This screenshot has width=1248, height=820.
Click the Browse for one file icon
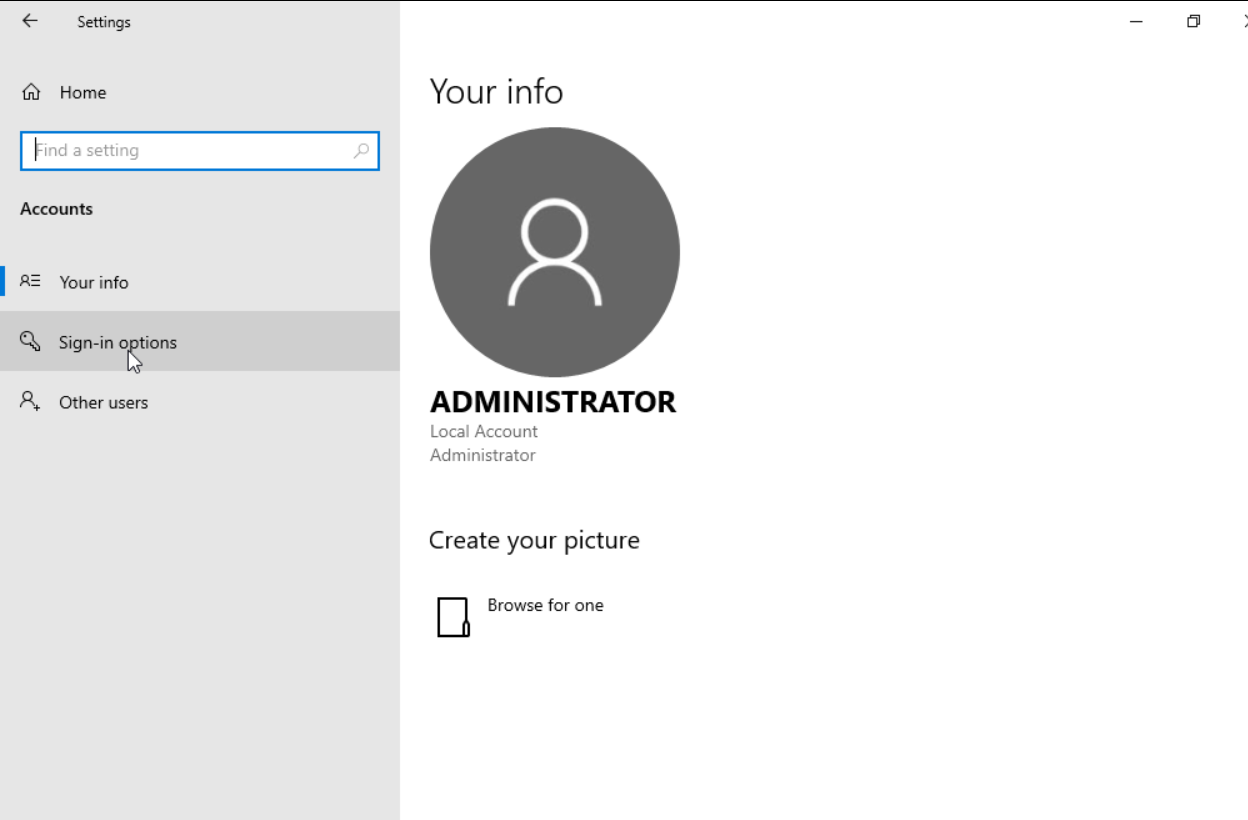[x=453, y=617]
